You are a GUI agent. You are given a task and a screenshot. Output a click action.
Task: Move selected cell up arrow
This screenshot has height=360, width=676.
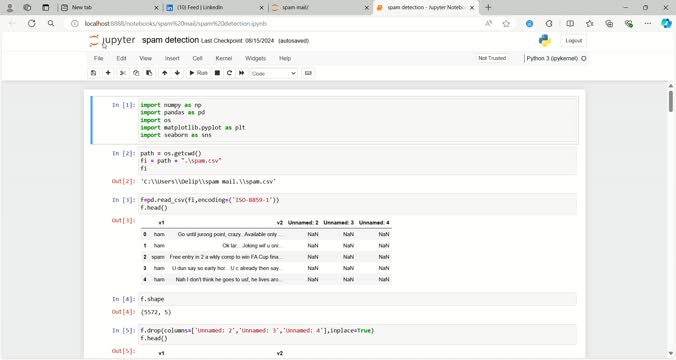point(165,73)
